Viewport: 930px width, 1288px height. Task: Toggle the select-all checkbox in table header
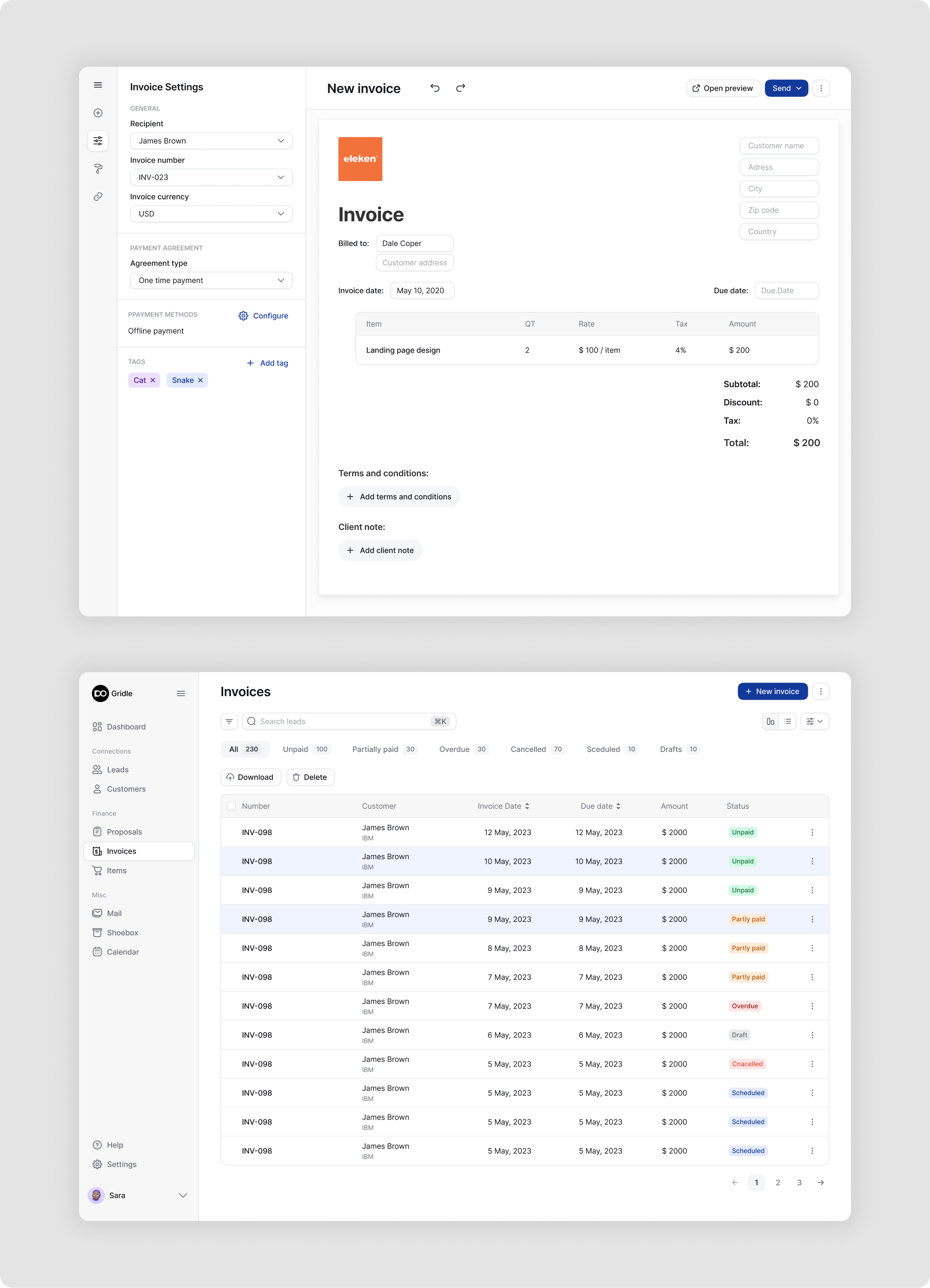pyautogui.click(x=231, y=806)
